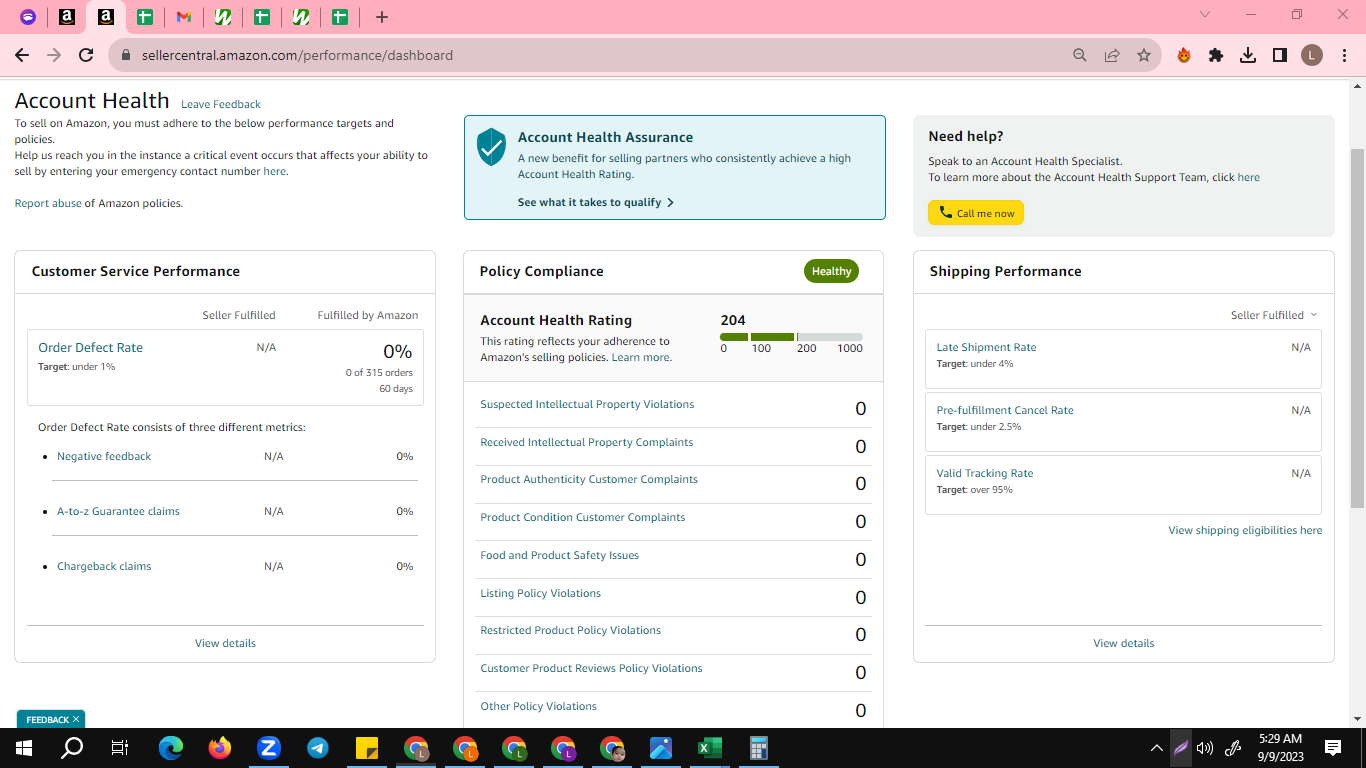
Task: Open Pre-fulfillment Cancel Rate link
Action: [1005, 410]
